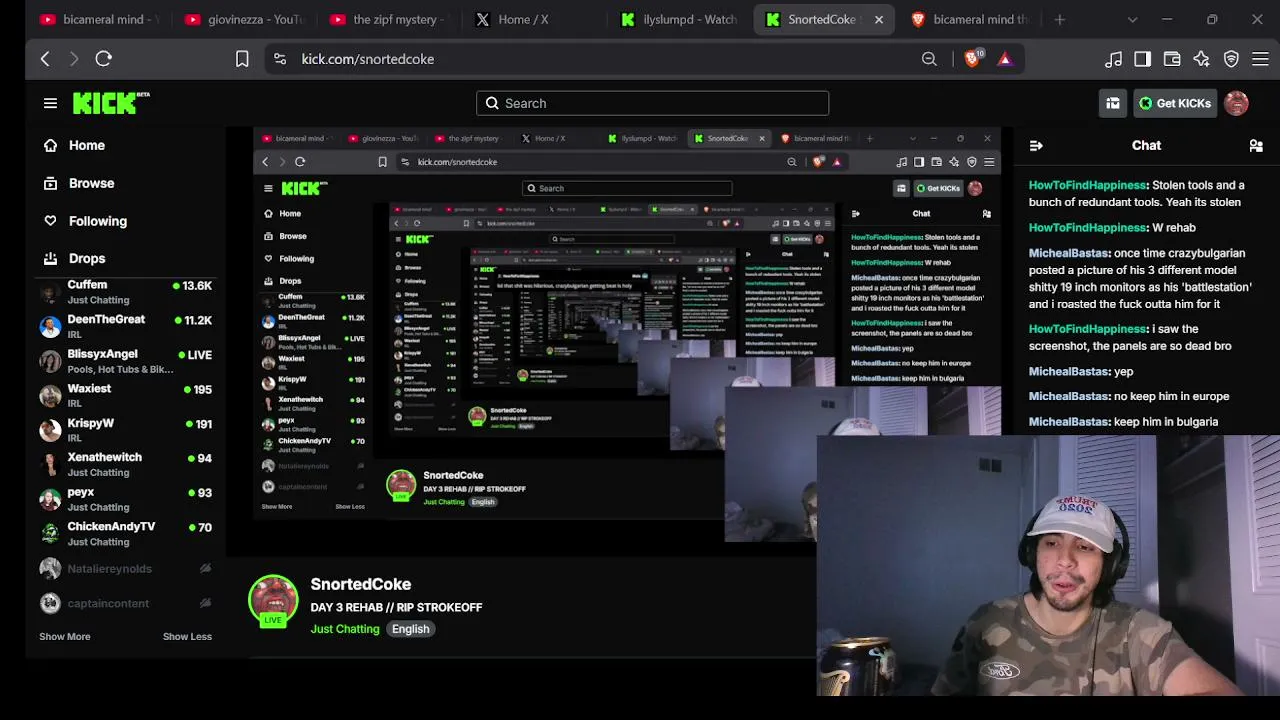The image size is (1280, 720).
Task: Switch to the giovinezza YouTube tab
Action: pyautogui.click(x=244, y=19)
